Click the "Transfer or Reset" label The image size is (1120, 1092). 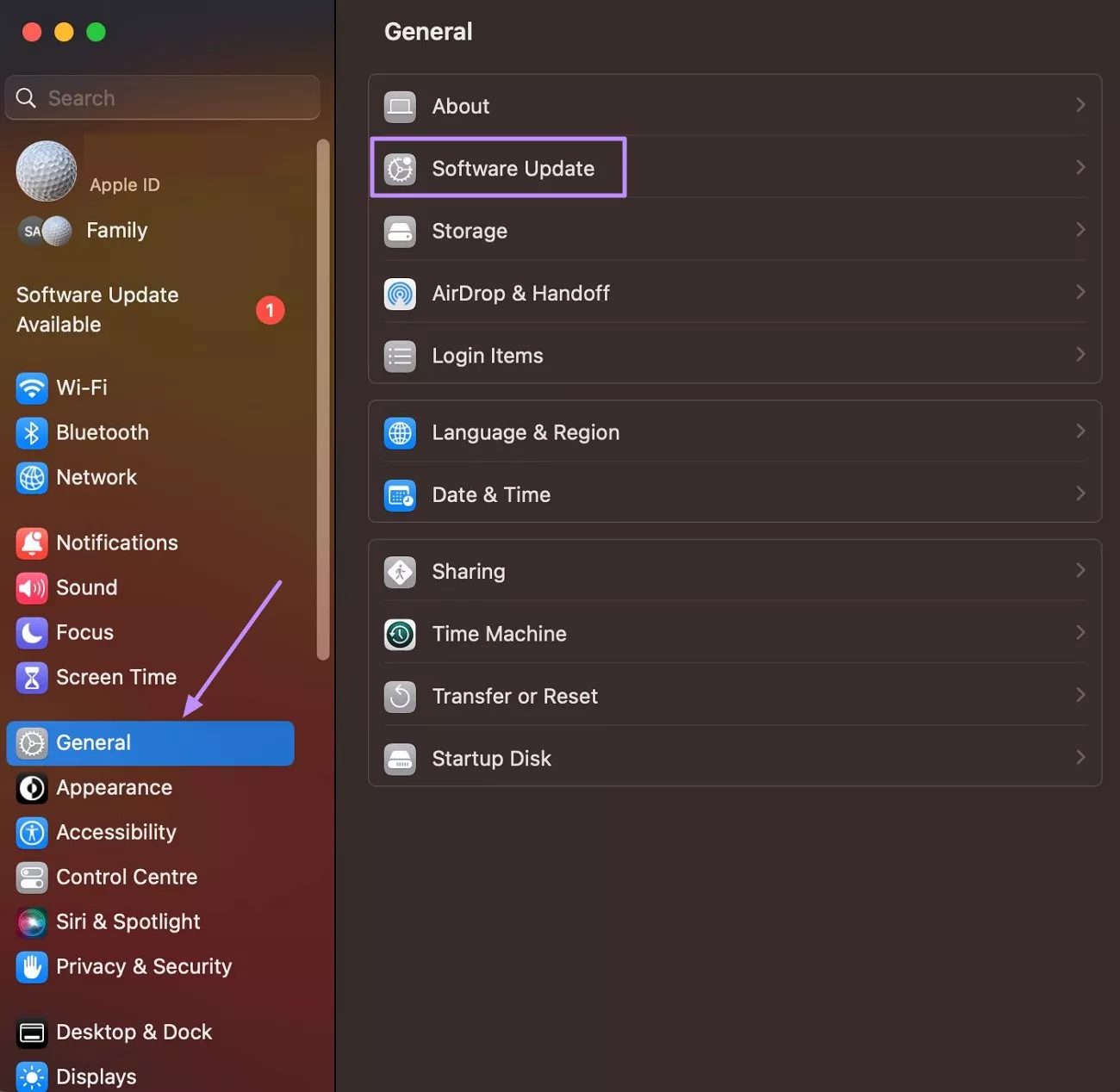(x=514, y=696)
